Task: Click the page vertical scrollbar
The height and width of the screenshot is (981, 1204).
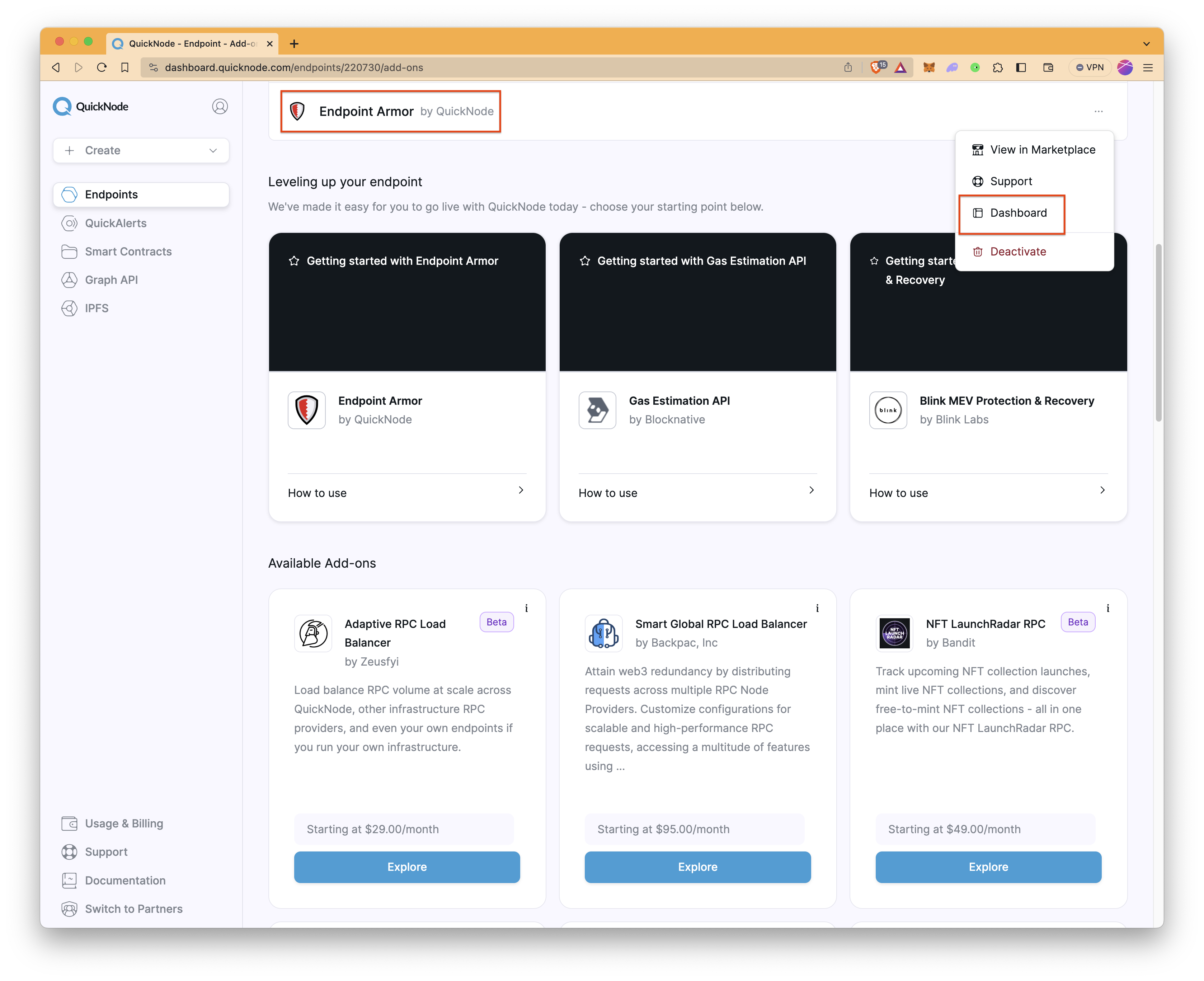Action: click(x=1158, y=332)
